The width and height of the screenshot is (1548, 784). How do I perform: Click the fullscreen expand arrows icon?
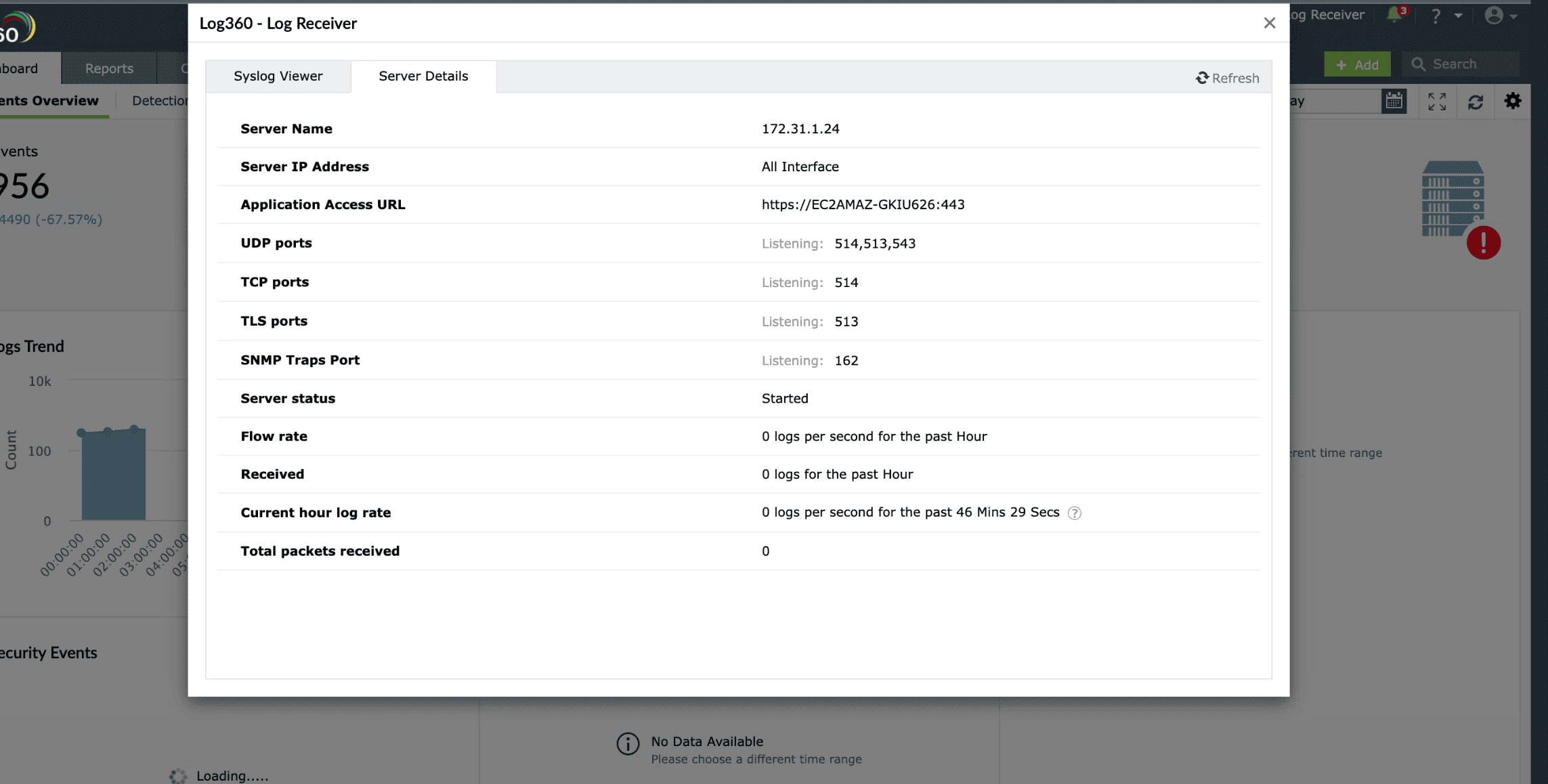(x=1436, y=102)
